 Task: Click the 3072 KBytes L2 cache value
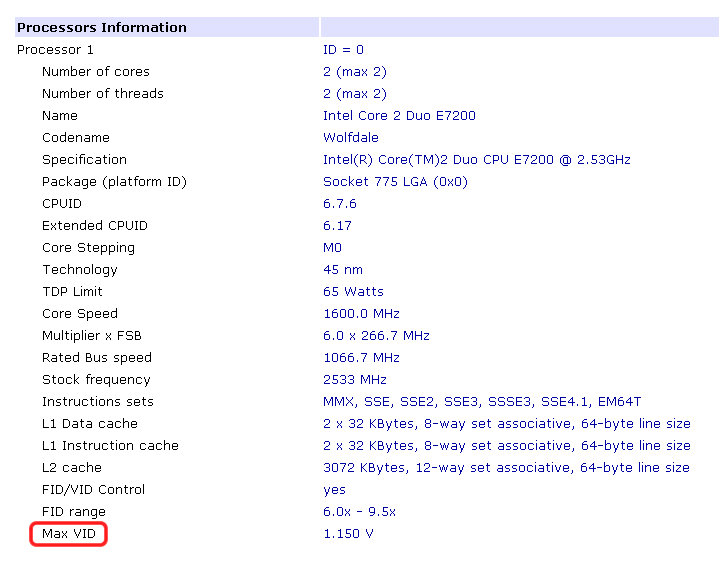pos(506,468)
